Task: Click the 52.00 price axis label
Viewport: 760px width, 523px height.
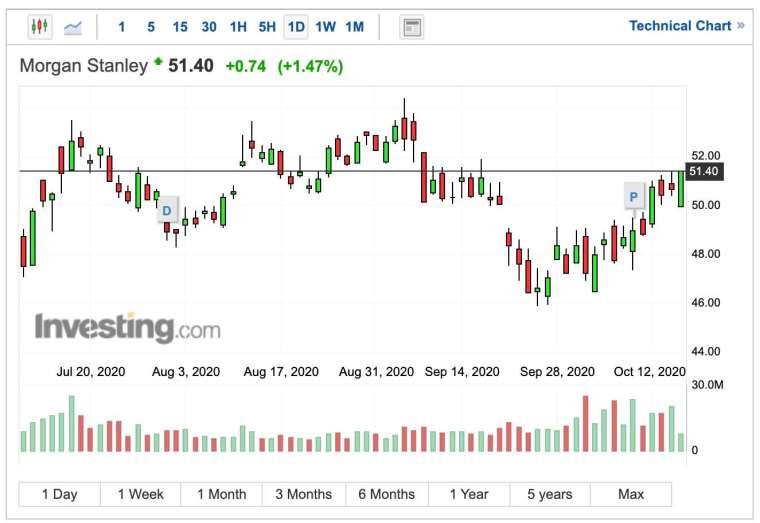Action: point(706,156)
